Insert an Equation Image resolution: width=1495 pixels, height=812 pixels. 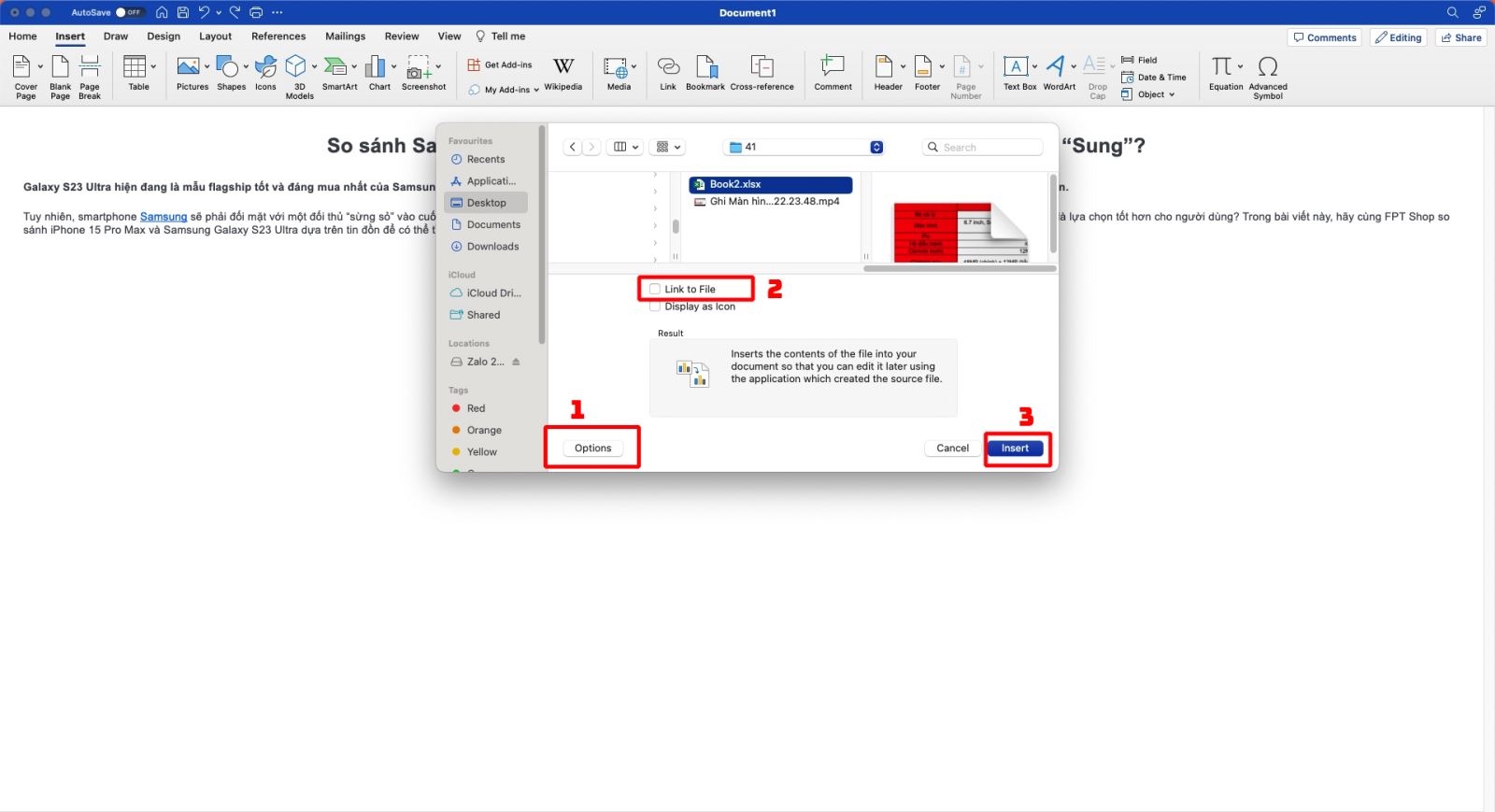point(1226,73)
